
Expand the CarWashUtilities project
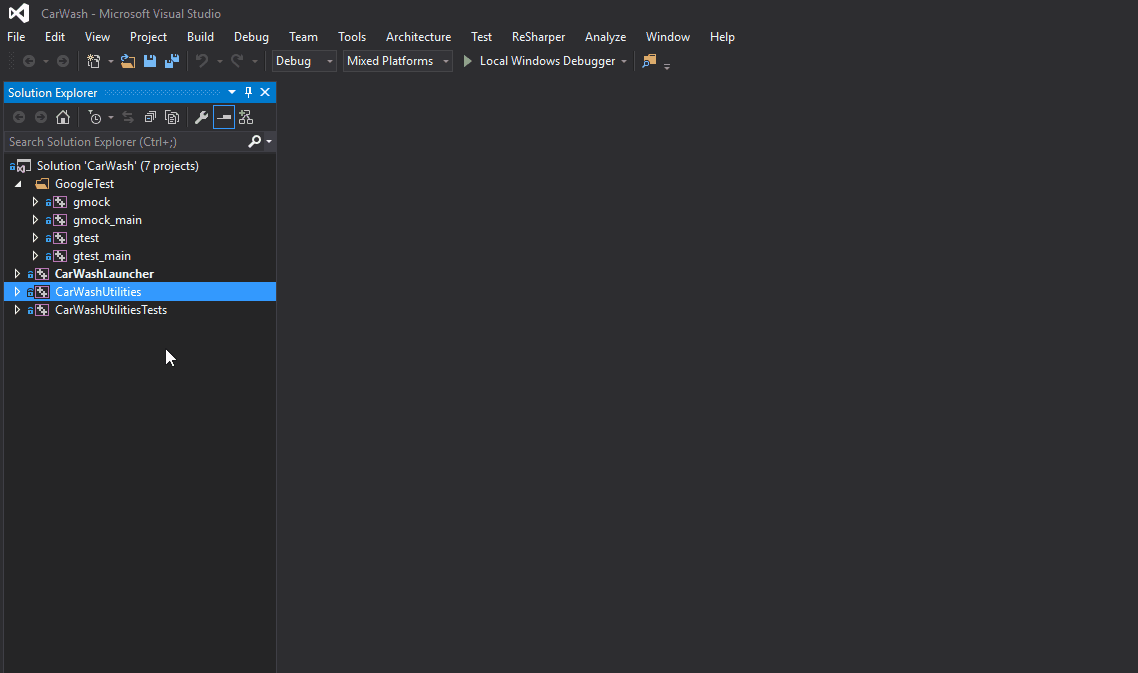[17, 292]
